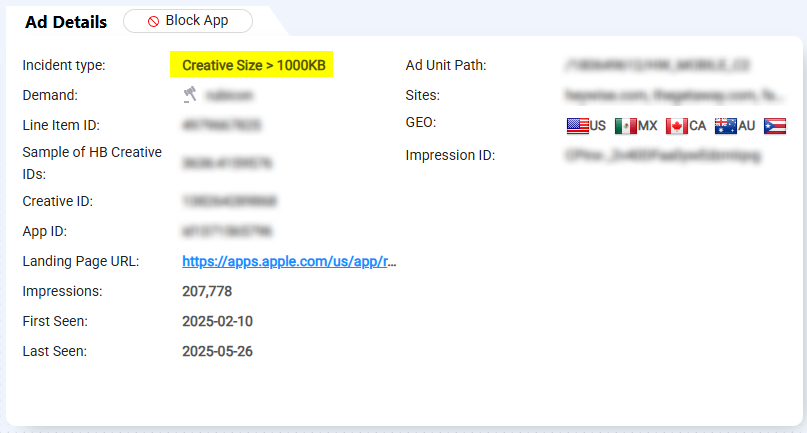Screen dimensions: 807x433
Task: Select the Ad Details tab heading
Action: (66, 22)
